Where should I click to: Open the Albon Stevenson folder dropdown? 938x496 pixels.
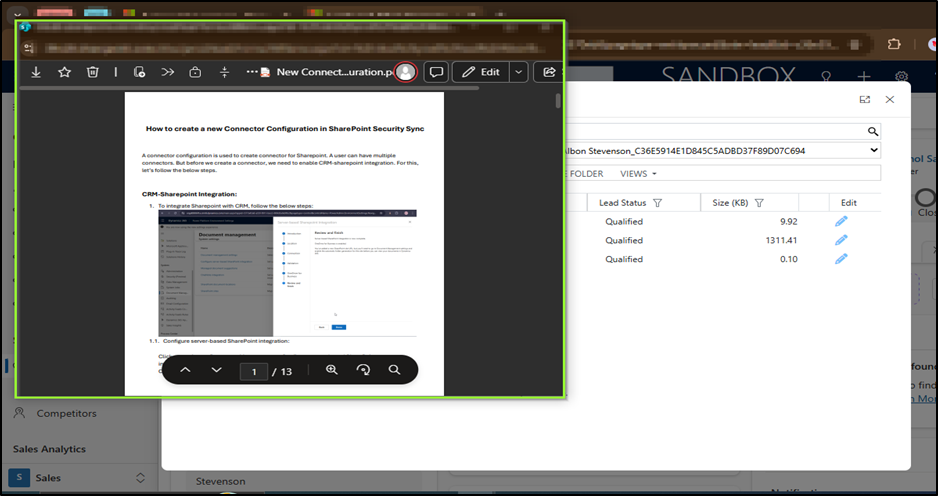click(874, 150)
